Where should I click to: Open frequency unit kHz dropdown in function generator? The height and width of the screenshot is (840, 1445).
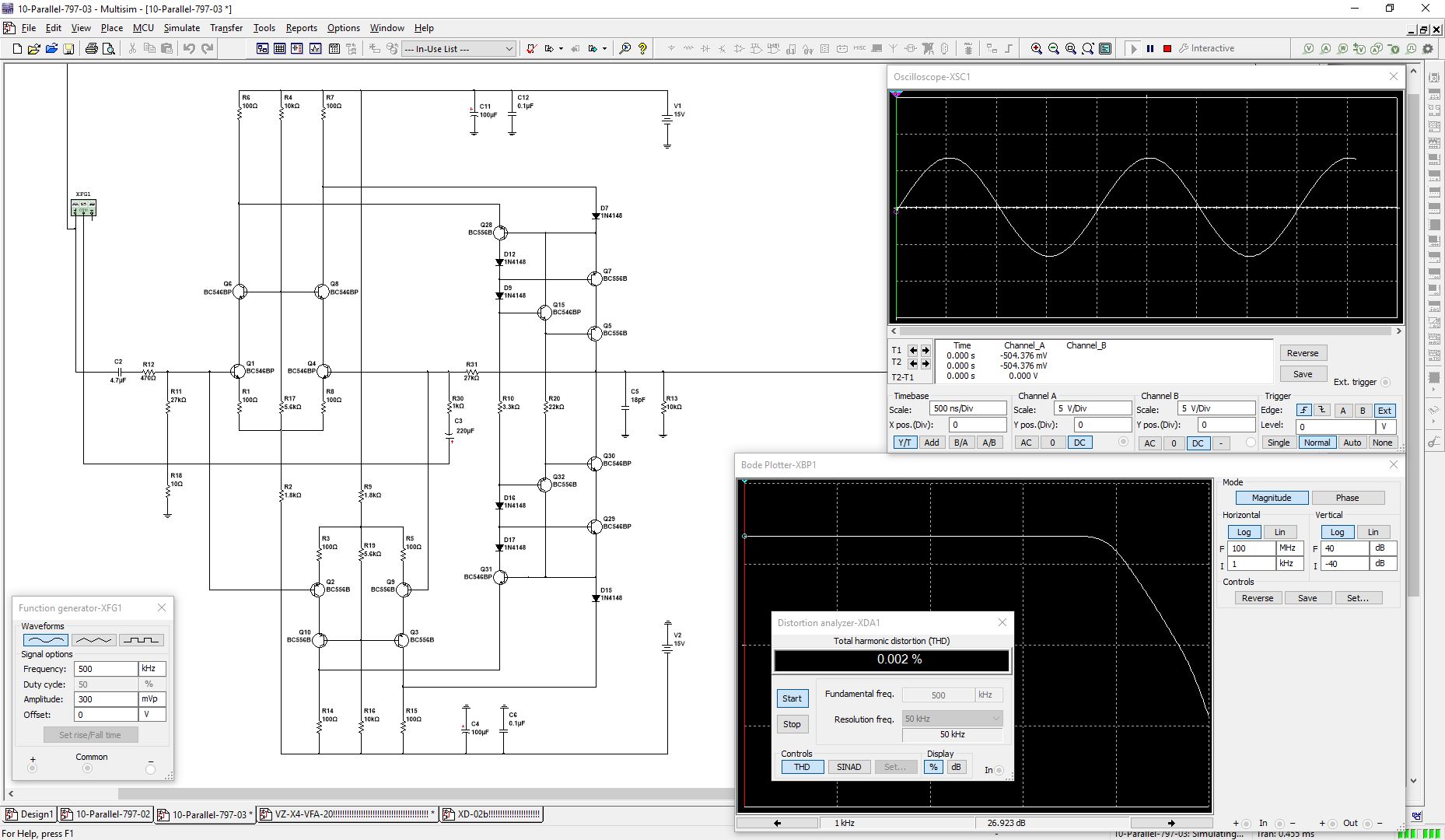pyautogui.click(x=152, y=669)
